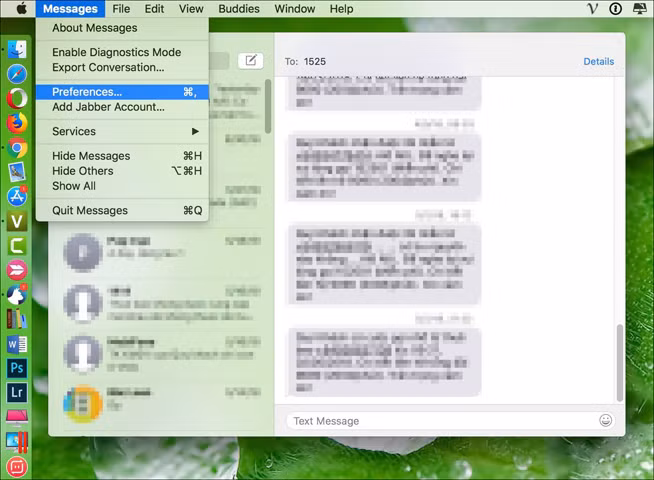Open the Edit menu
This screenshot has height=480, width=654.
pyautogui.click(x=154, y=8)
